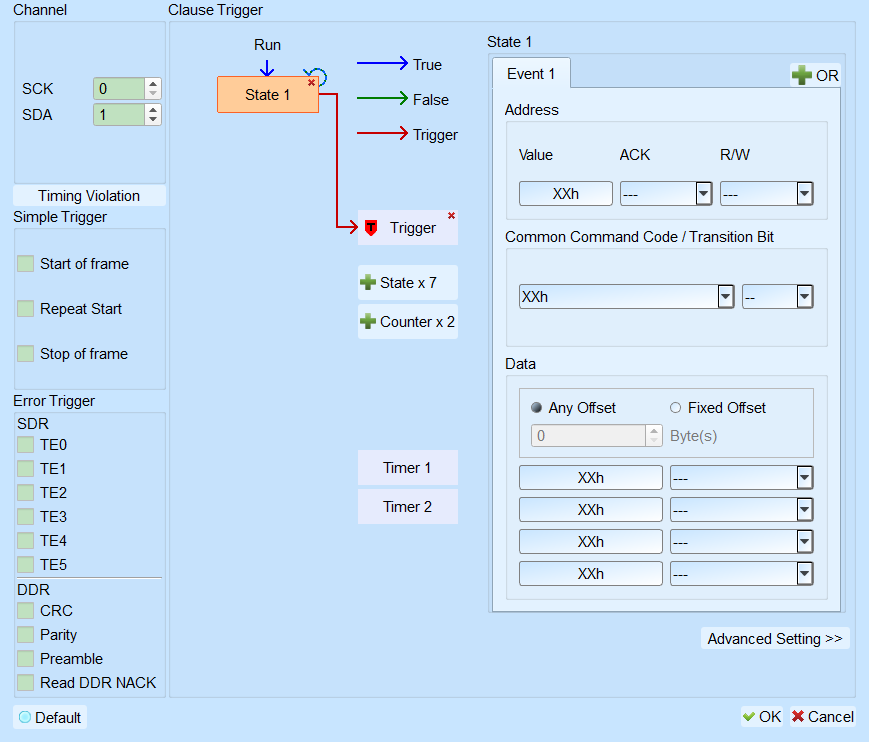Confirm with the OK button

pyautogui.click(x=762, y=717)
